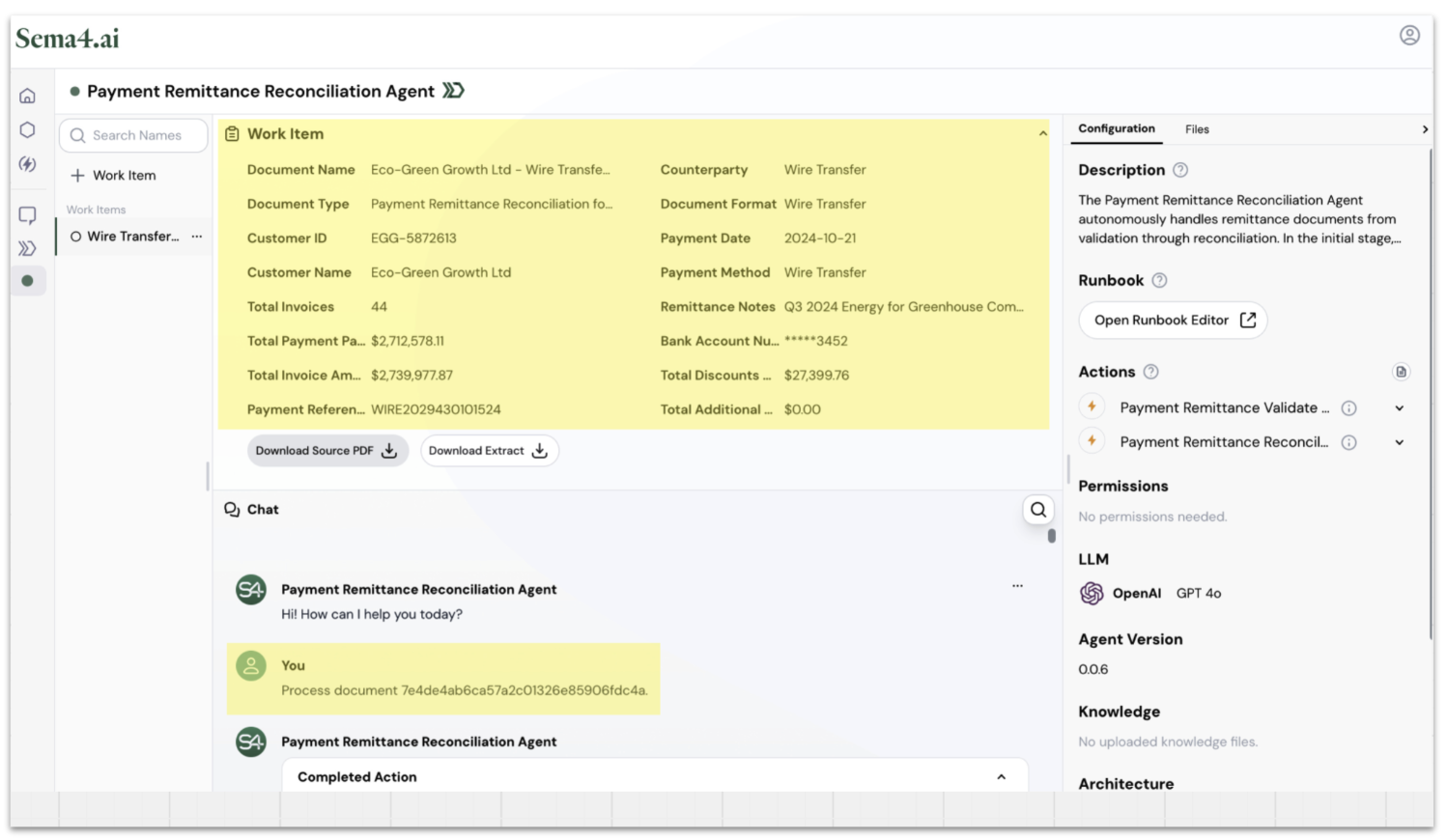Show info for Payment Remittance Reconcil action
The height and width of the screenshot is (840, 1447).
tap(1349, 442)
